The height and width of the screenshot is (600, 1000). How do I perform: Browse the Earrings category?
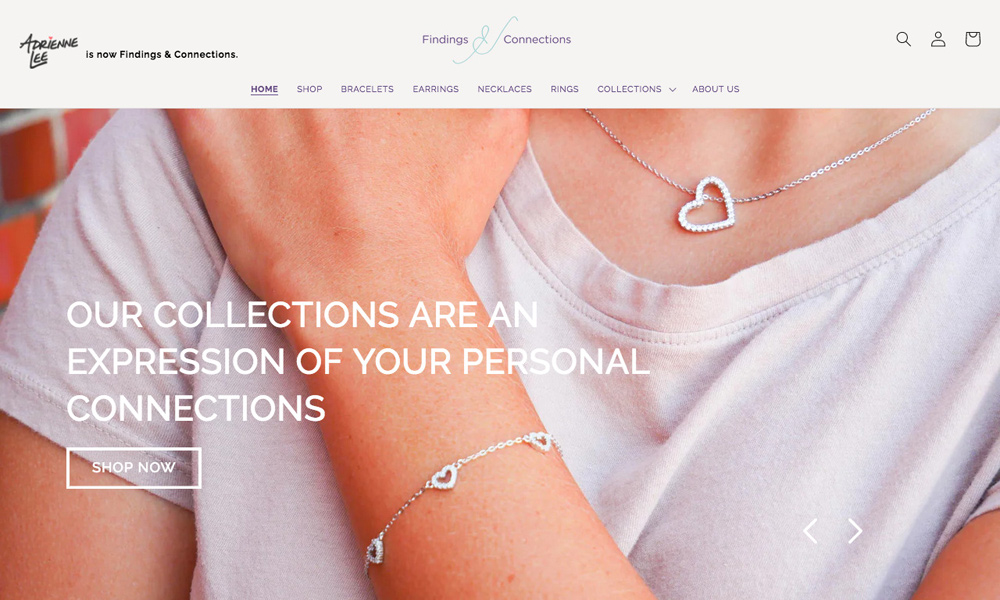click(x=436, y=89)
